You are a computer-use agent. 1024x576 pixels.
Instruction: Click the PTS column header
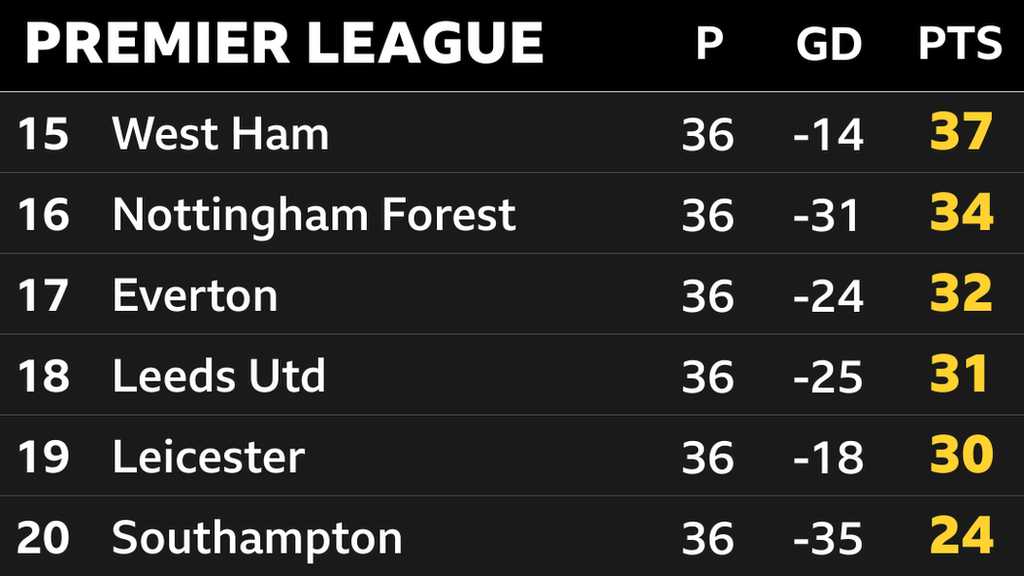[x=960, y=44]
